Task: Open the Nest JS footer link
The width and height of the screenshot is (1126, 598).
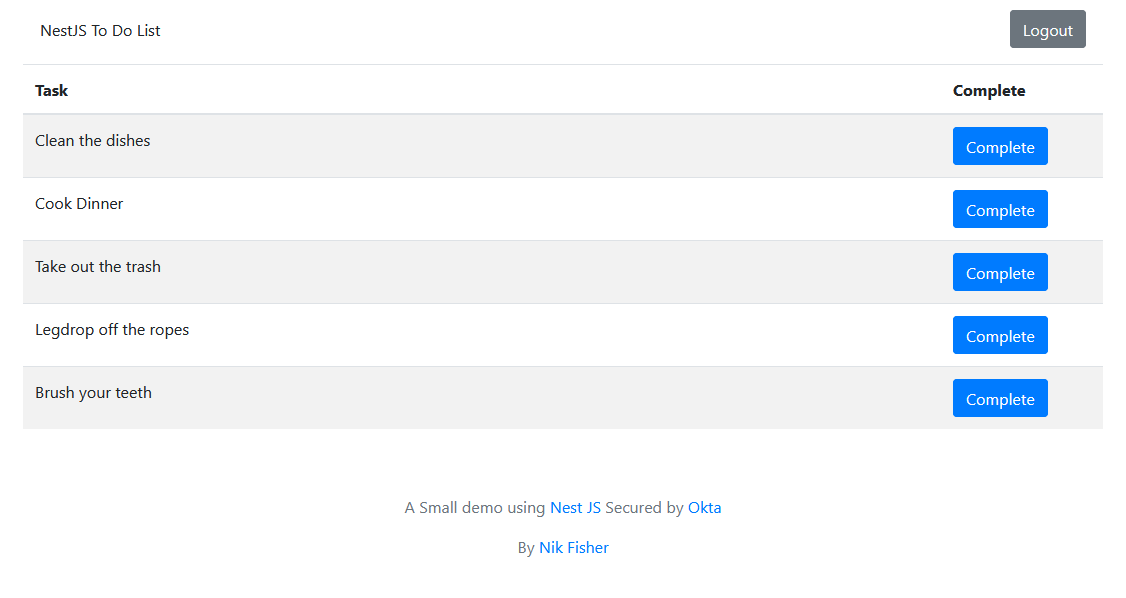Action: pos(575,508)
